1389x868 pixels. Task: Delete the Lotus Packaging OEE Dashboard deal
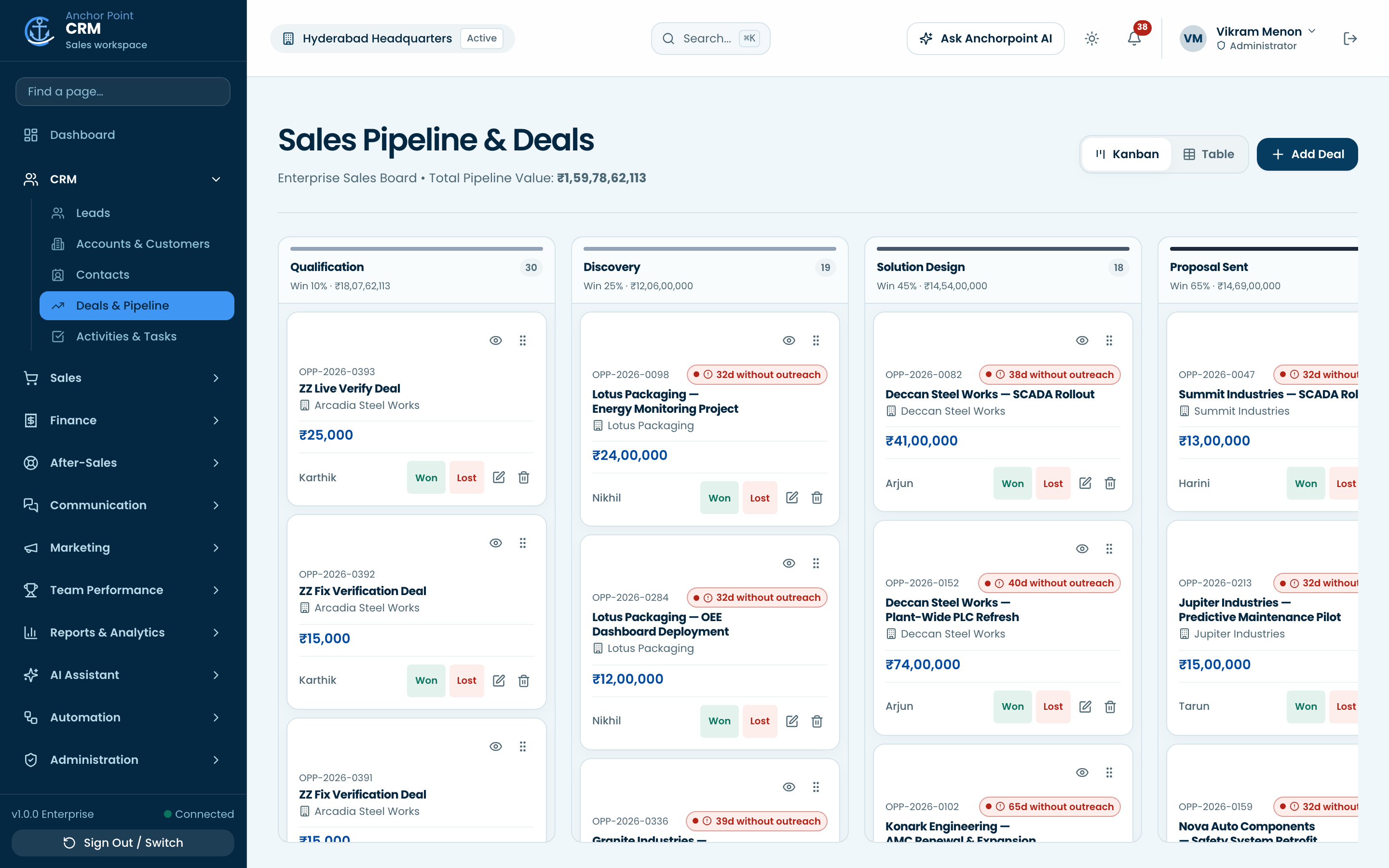point(817,721)
